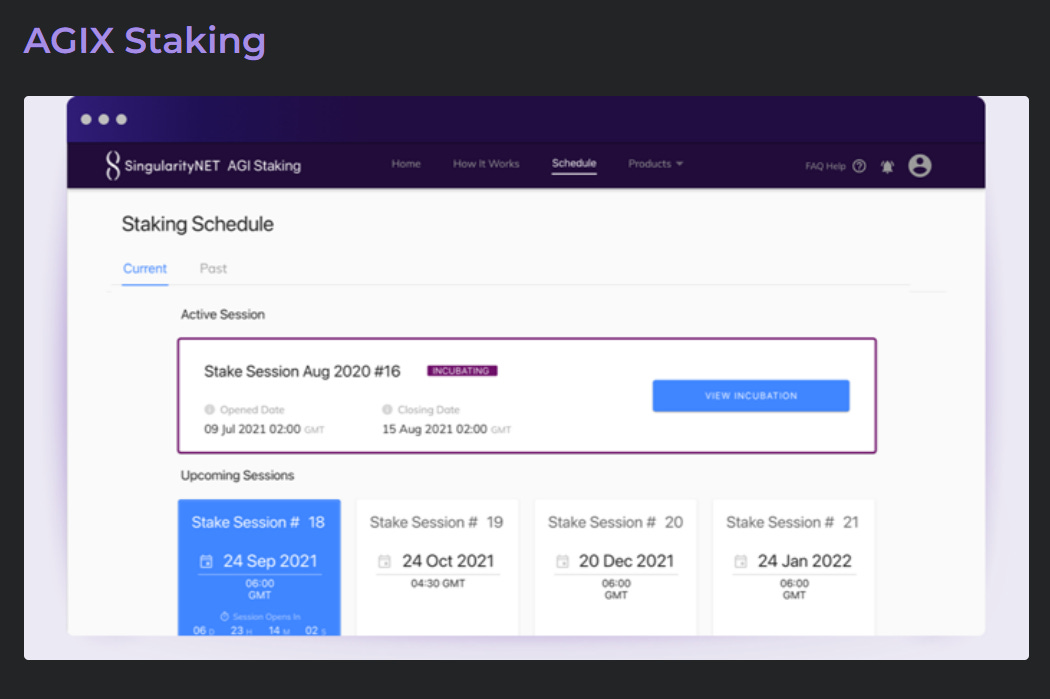Click the SingularityNET logo icon

pos(112,165)
